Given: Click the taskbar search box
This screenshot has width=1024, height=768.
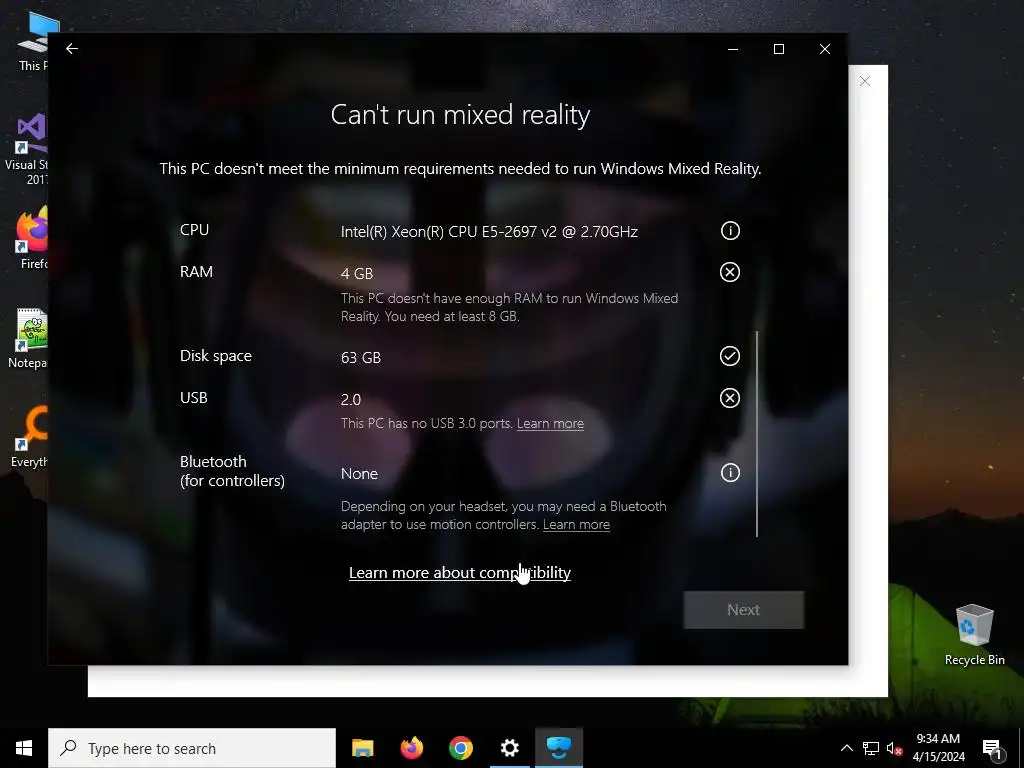Looking at the screenshot, I should click(192, 748).
